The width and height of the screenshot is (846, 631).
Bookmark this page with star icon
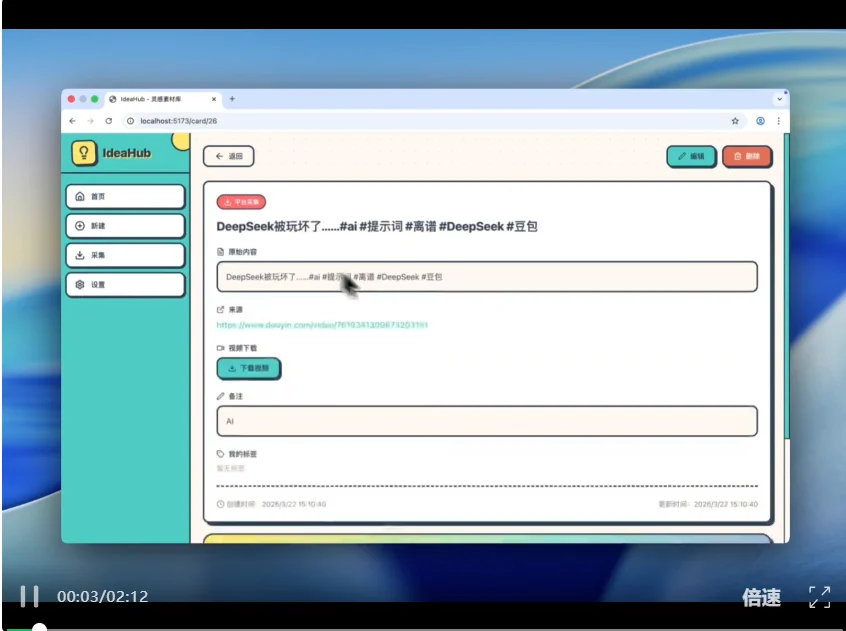point(735,121)
